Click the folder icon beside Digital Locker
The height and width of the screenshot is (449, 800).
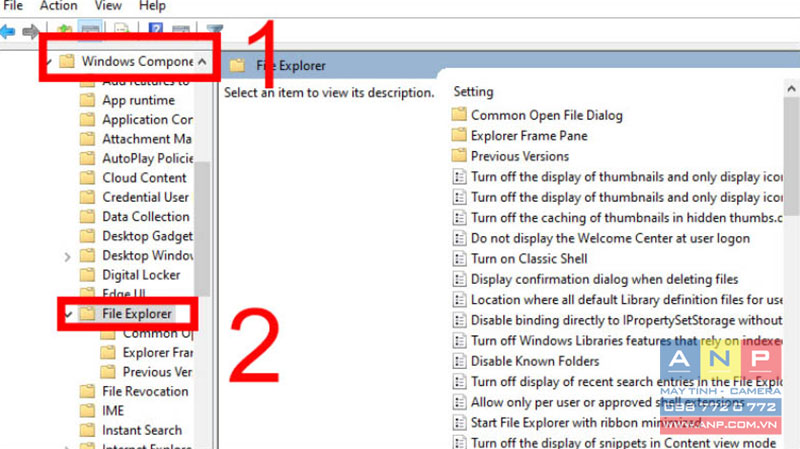pos(88,275)
